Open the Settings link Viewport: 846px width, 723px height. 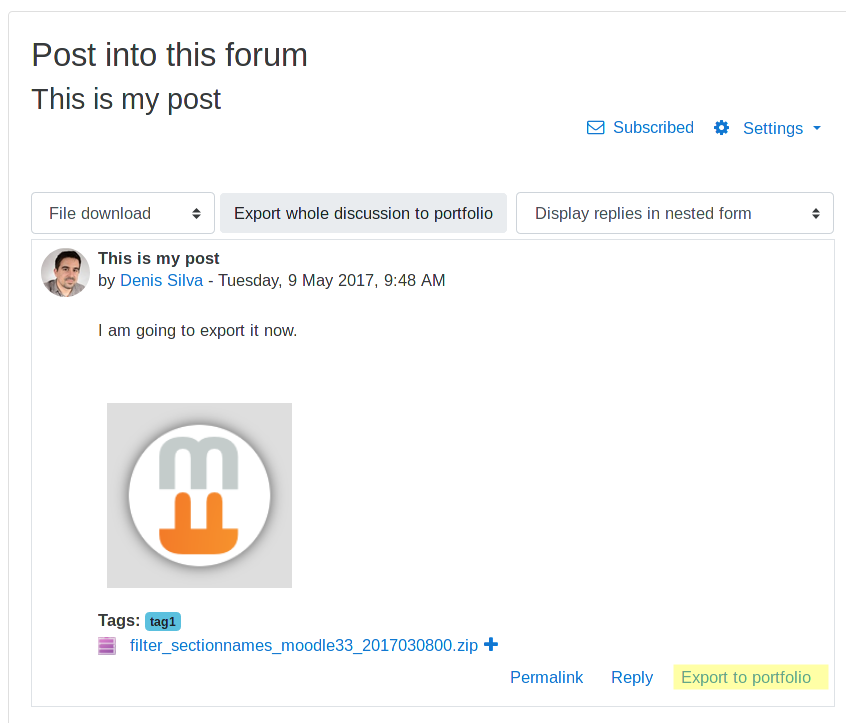click(x=773, y=128)
